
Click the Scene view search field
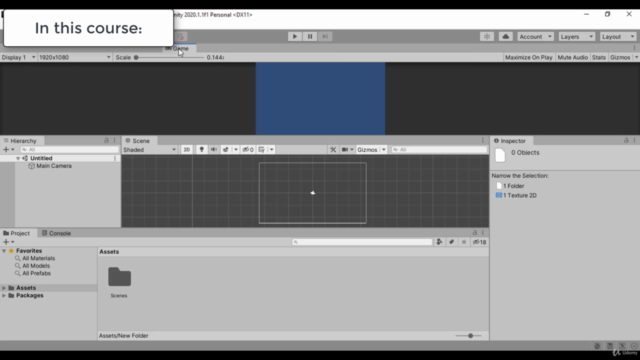439,149
